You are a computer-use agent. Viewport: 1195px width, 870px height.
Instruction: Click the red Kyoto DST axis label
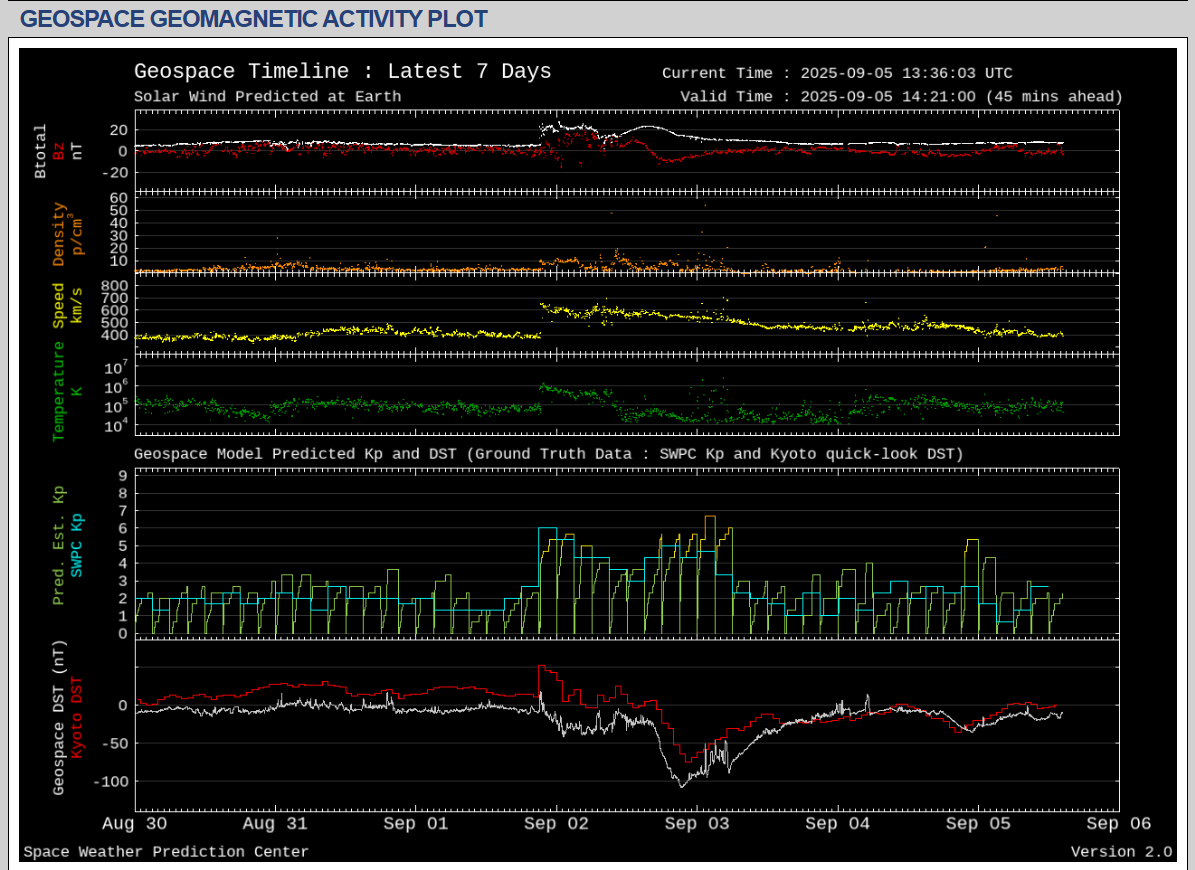77,718
